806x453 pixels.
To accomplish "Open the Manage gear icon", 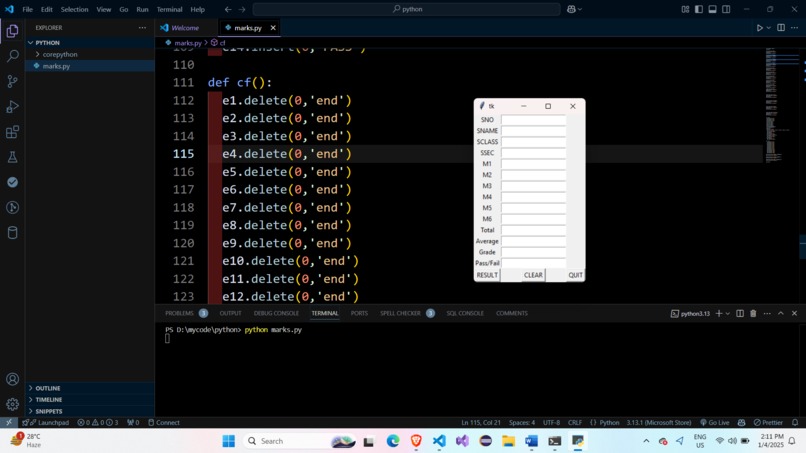I will point(12,405).
